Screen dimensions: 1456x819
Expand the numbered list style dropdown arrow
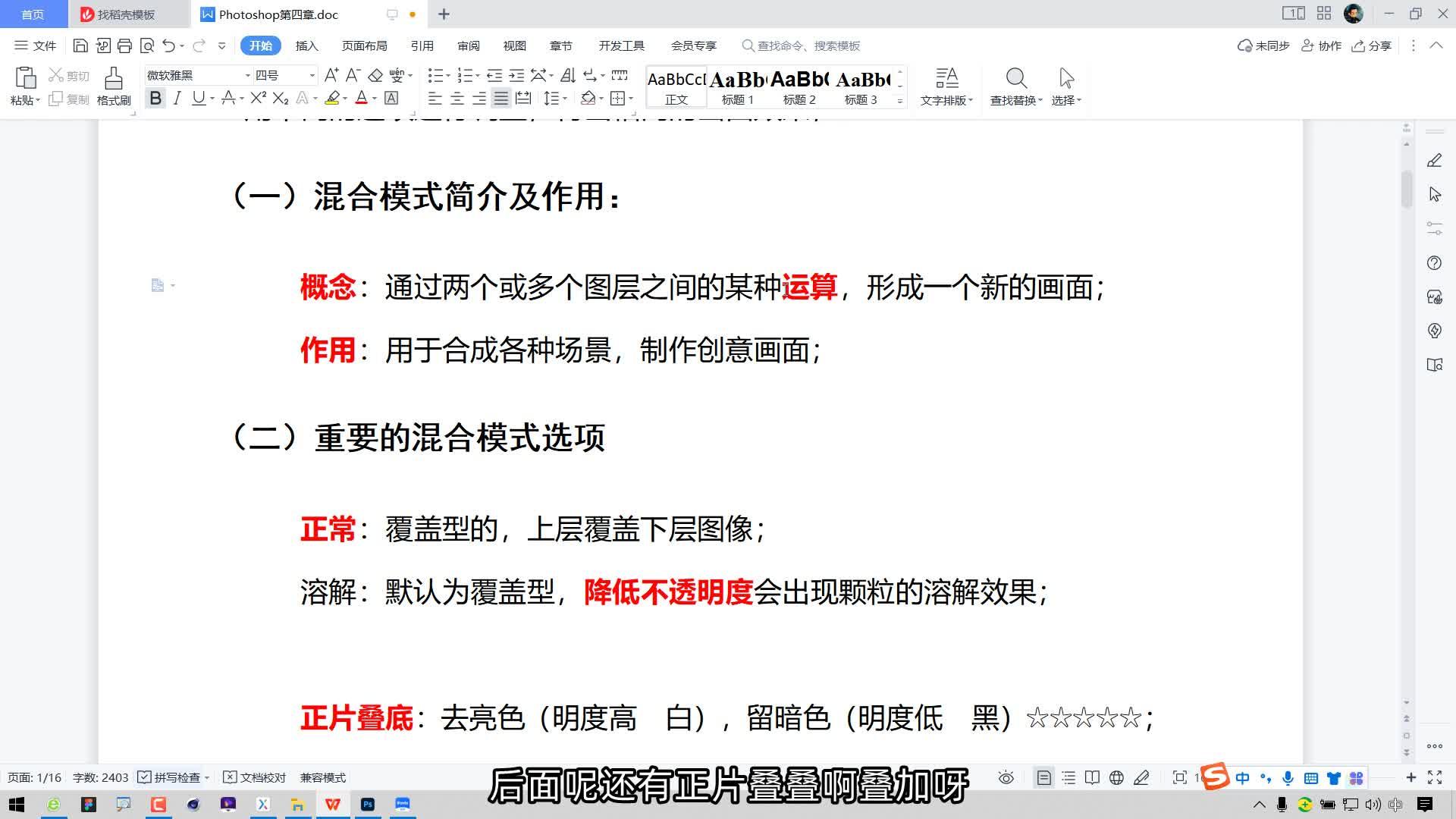(x=478, y=75)
